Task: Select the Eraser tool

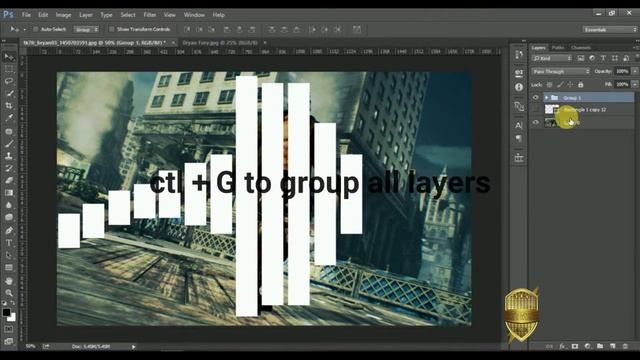Action: coord(9,180)
